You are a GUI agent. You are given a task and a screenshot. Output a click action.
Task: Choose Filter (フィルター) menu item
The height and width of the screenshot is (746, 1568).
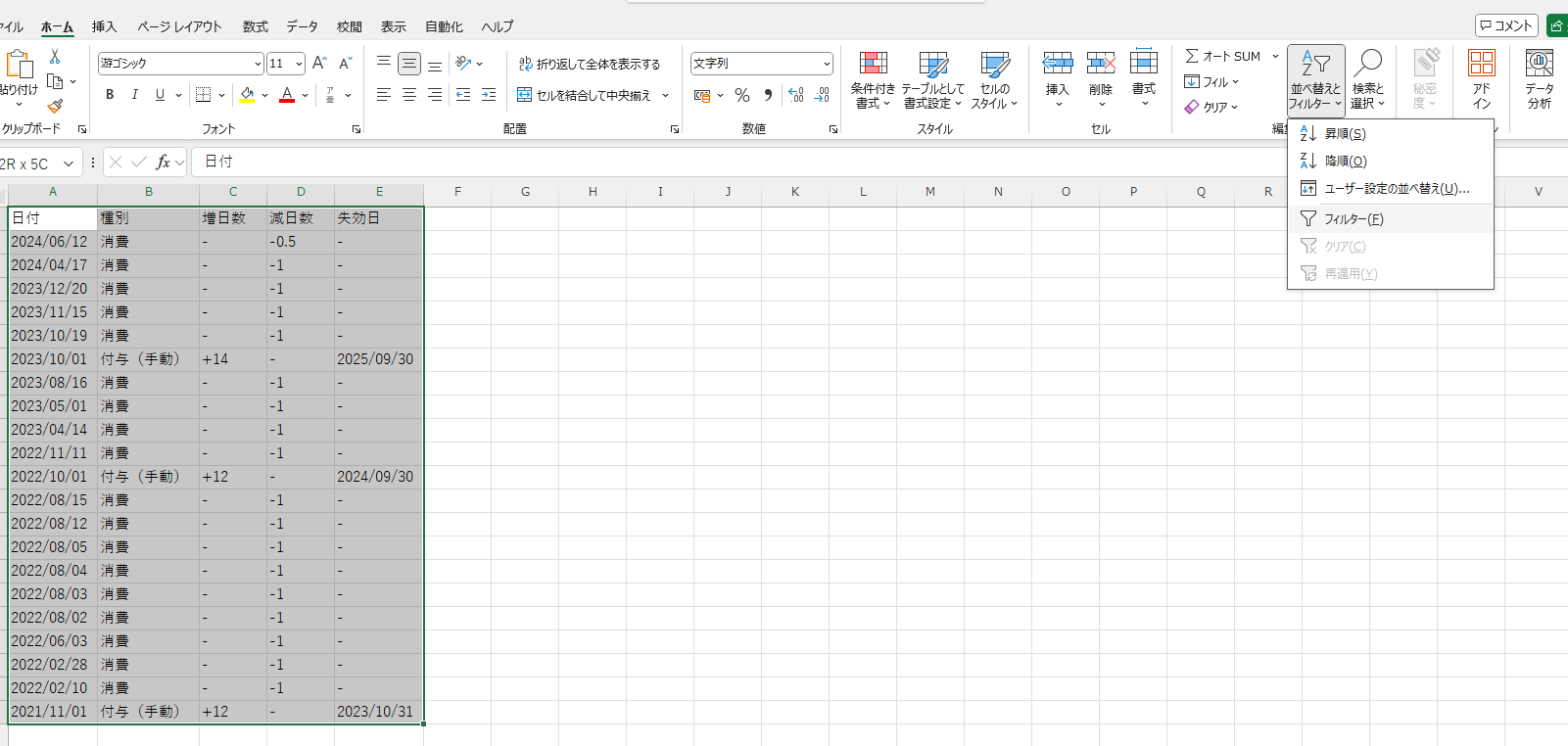pos(1390,218)
